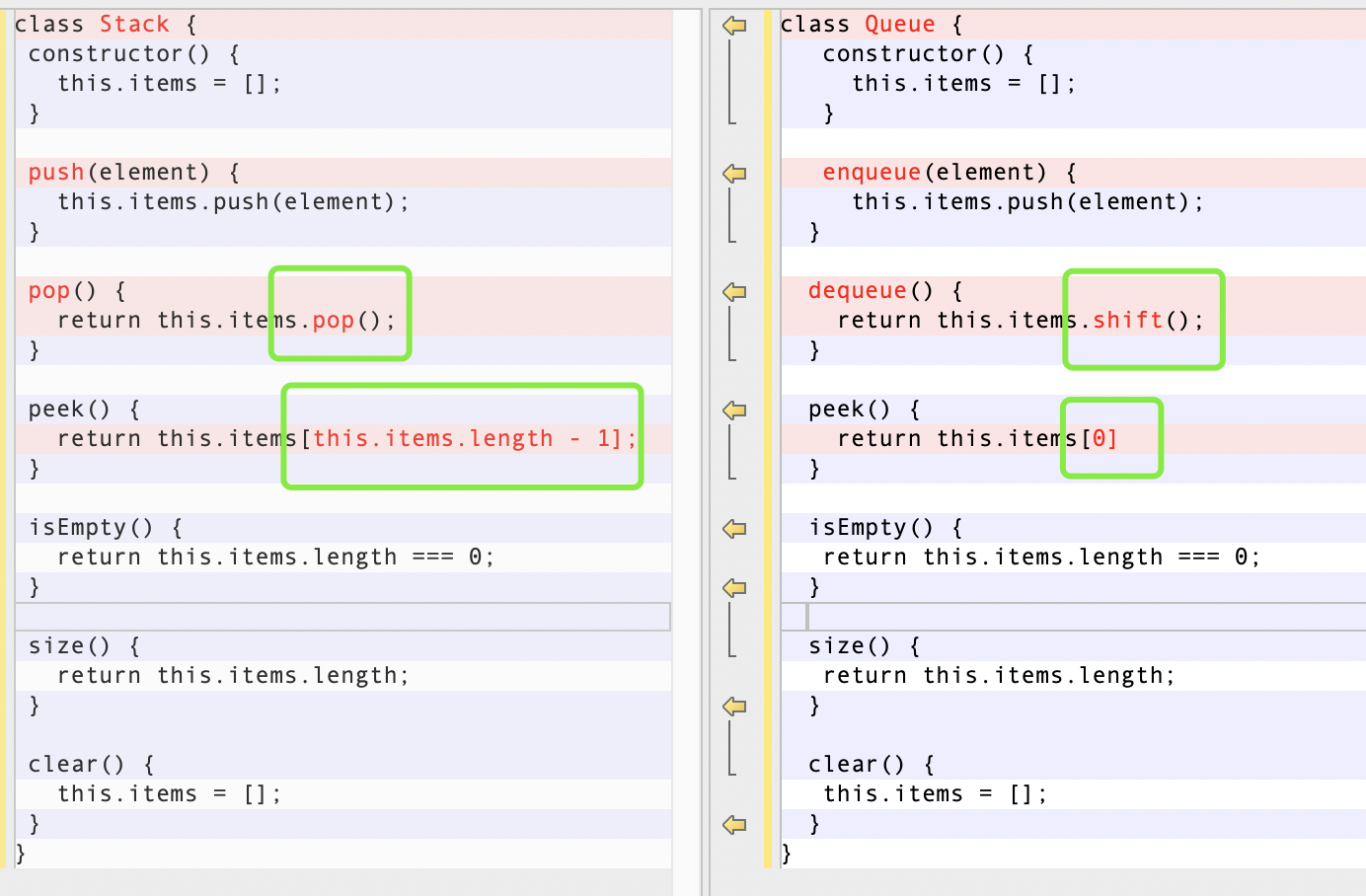Viewport: 1366px width, 896px height.
Task: Click 'size() {' in the right pane
Action: 865,646
